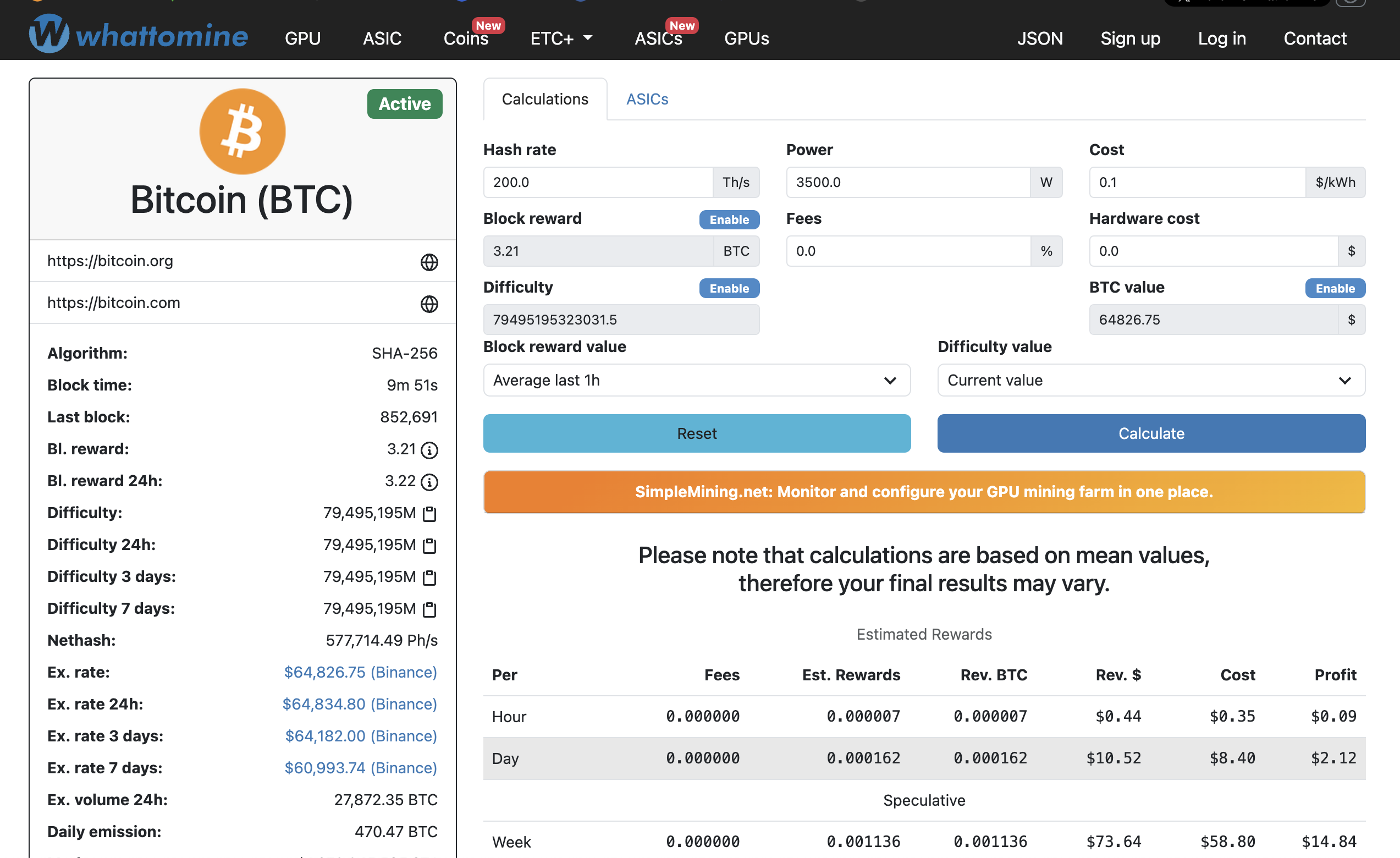The height and width of the screenshot is (858, 1400).
Task: Copy the Difficulty 7 days value
Action: pyautogui.click(x=430, y=609)
